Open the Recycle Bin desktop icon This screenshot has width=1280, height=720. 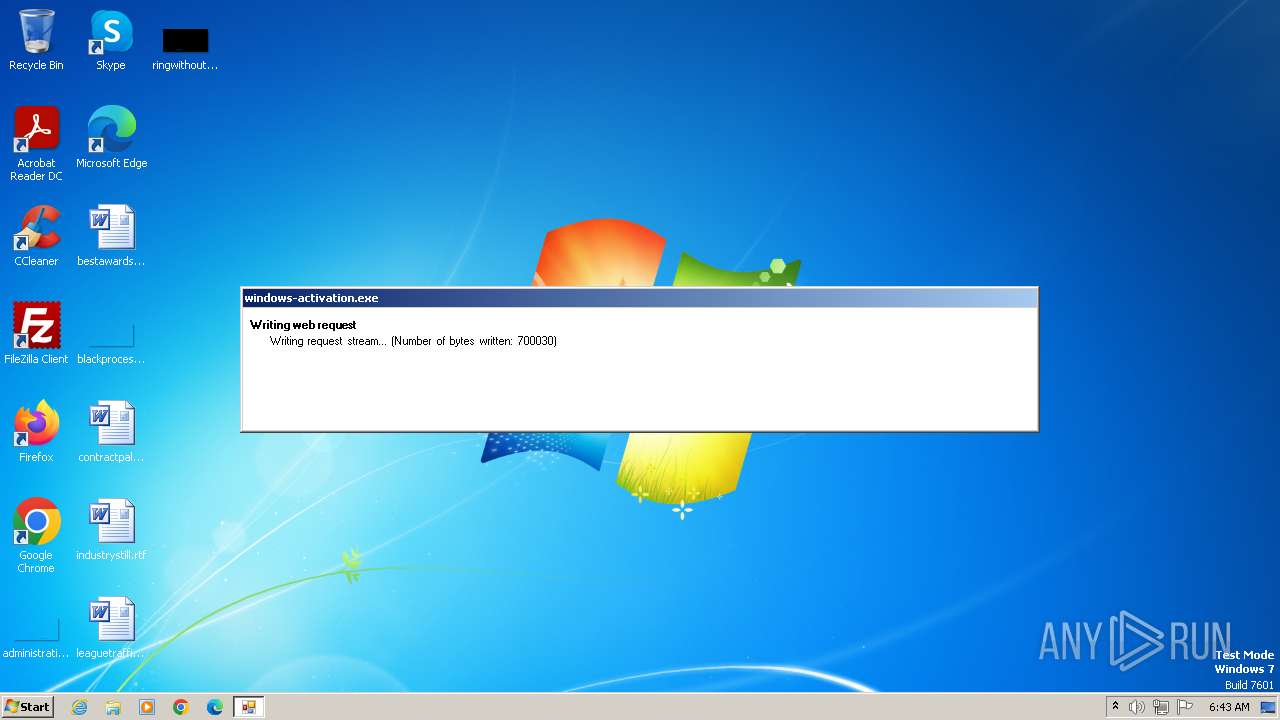[36, 40]
